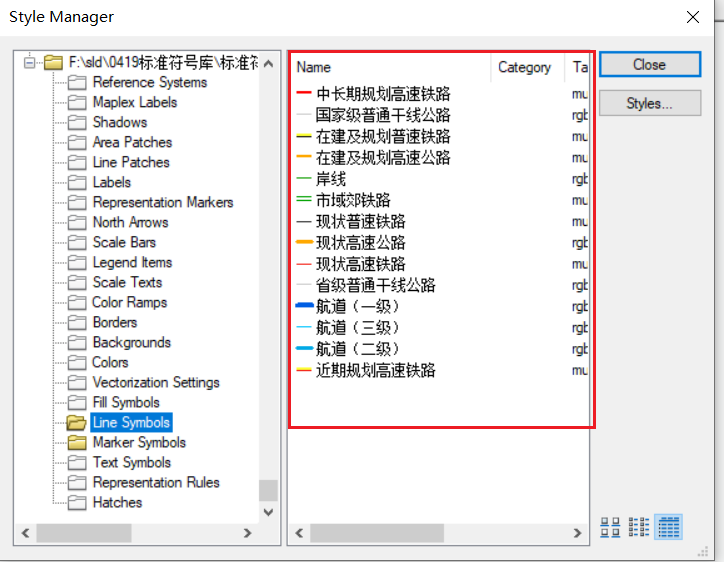Select the Line Patches folder
The image size is (724, 562).
tap(131, 162)
